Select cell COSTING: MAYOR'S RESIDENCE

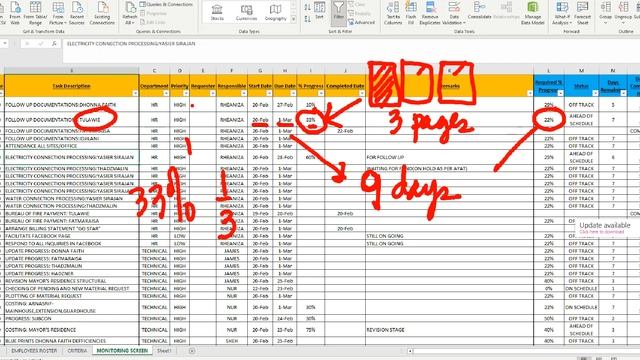click(x=72, y=330)
